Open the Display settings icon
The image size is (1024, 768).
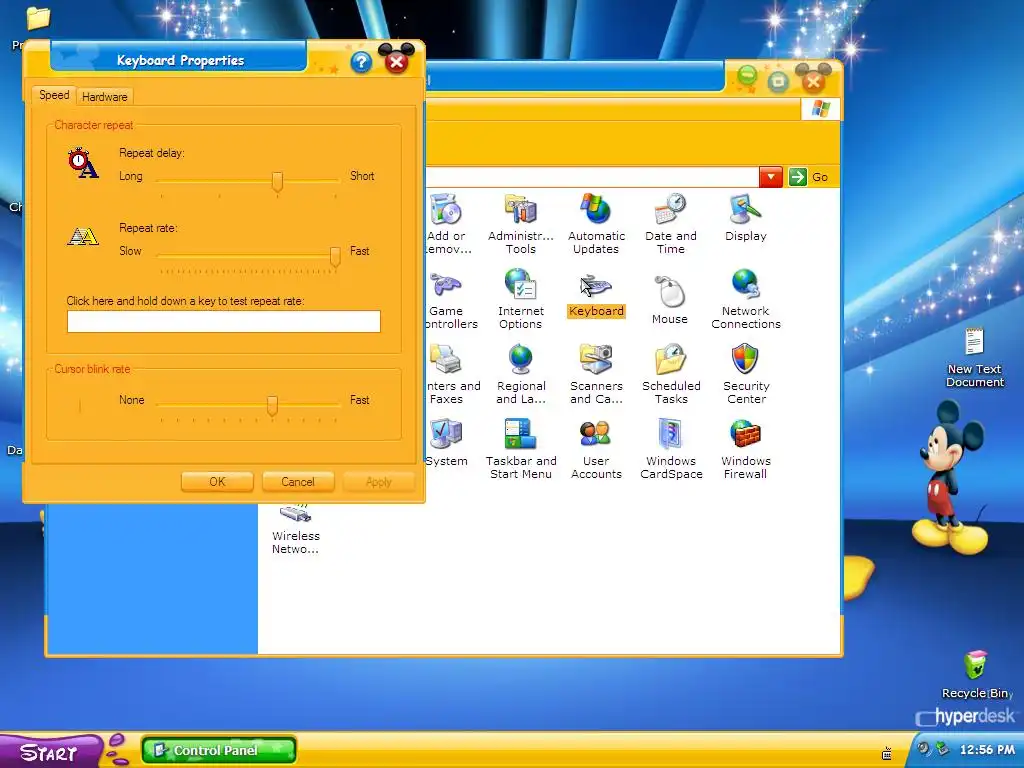[x=745, y=218]
